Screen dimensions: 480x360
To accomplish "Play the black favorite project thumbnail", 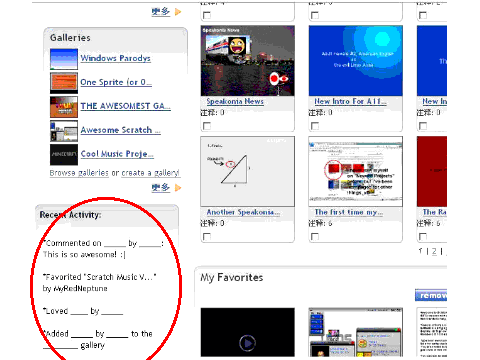I will [248, 332].
